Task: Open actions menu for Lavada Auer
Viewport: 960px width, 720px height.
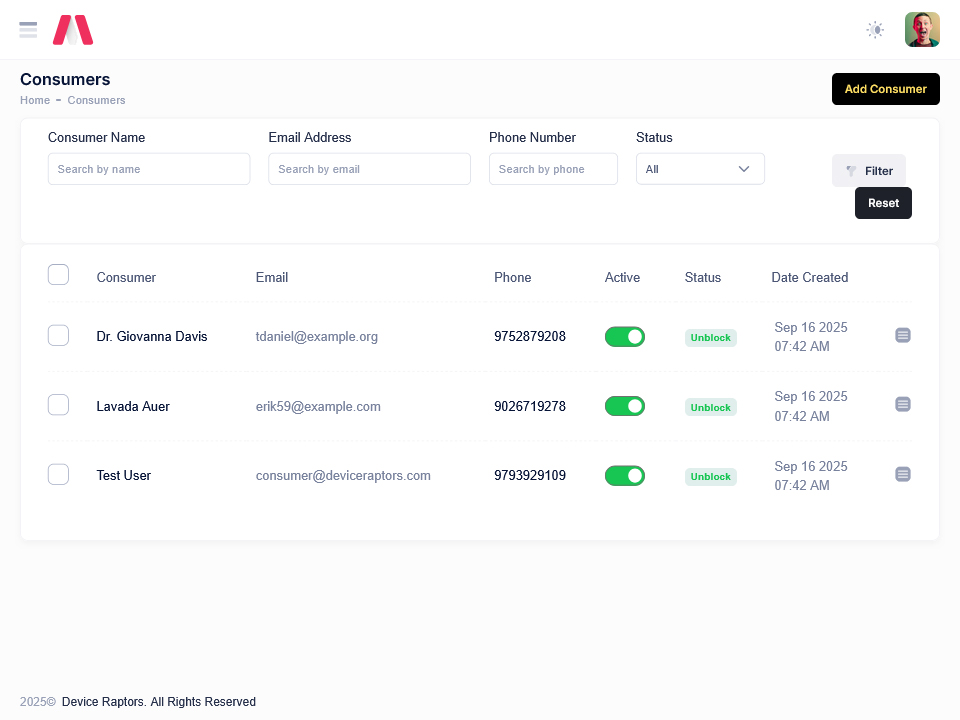Action: coord(902,404)
